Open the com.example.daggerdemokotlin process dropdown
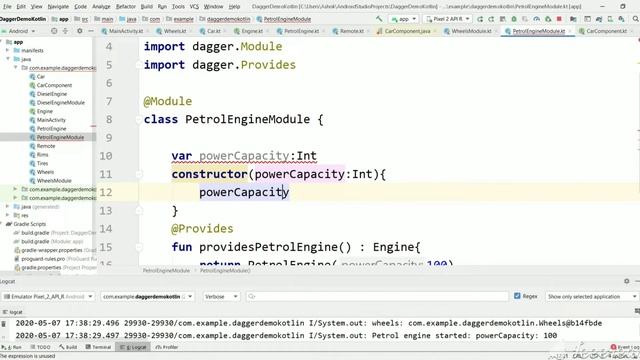 coord(147,296)
